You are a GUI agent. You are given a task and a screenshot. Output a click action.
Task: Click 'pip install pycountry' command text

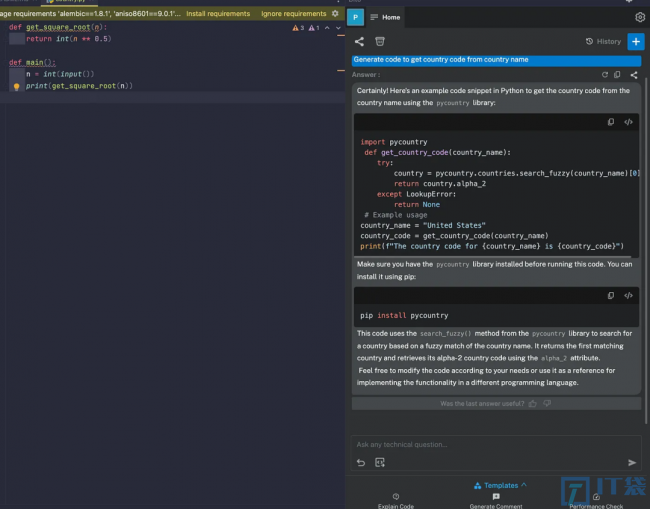404,315
